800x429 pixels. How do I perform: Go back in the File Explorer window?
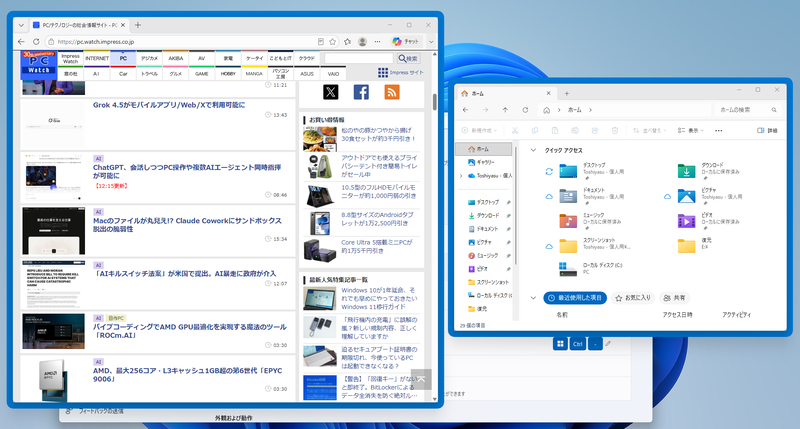465,110
